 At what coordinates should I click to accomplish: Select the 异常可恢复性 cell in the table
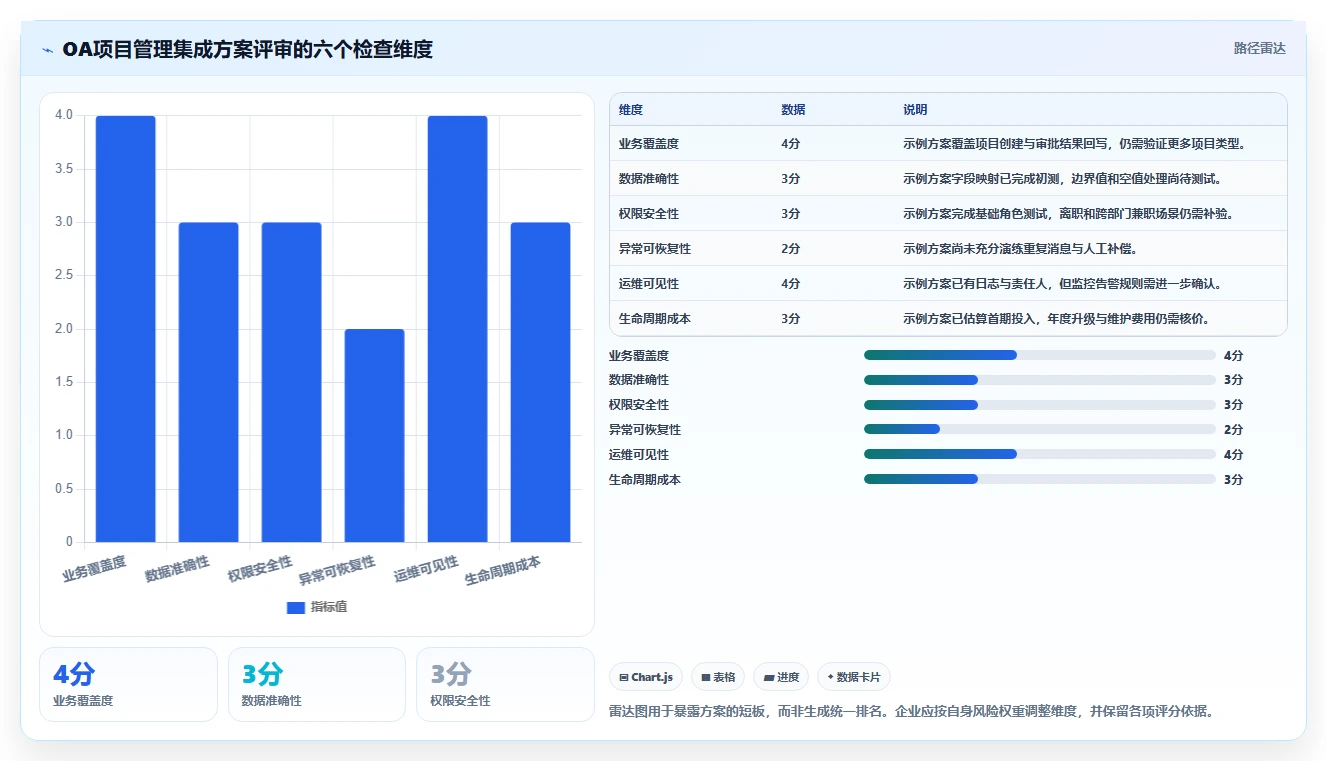[655, 249]
